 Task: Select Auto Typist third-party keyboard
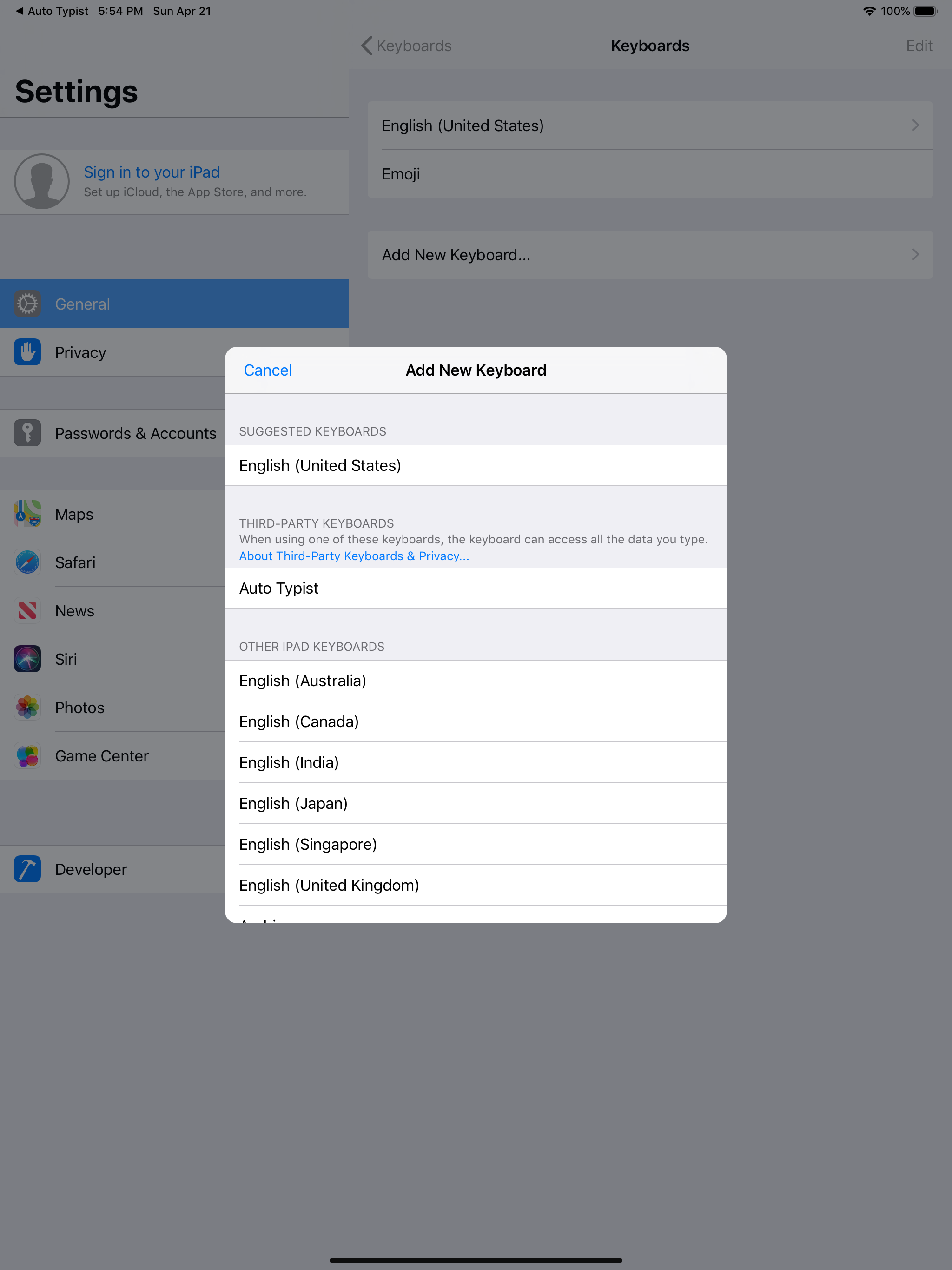tap(476, 588)
